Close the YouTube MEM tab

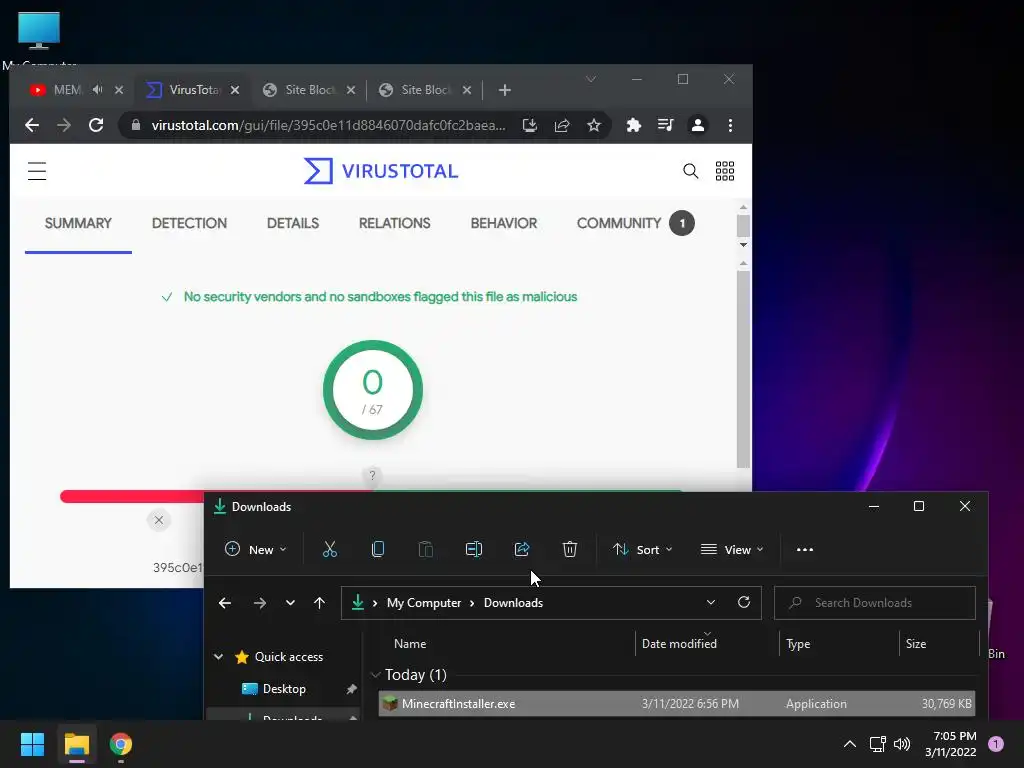pyautogui.click(x=119, y=90)
